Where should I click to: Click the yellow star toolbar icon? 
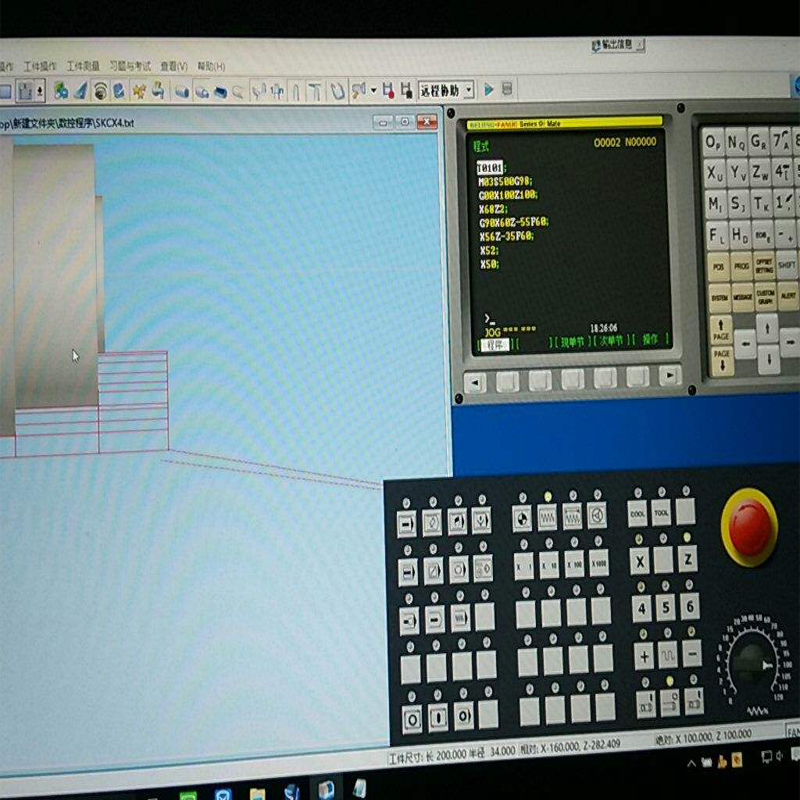138,91
